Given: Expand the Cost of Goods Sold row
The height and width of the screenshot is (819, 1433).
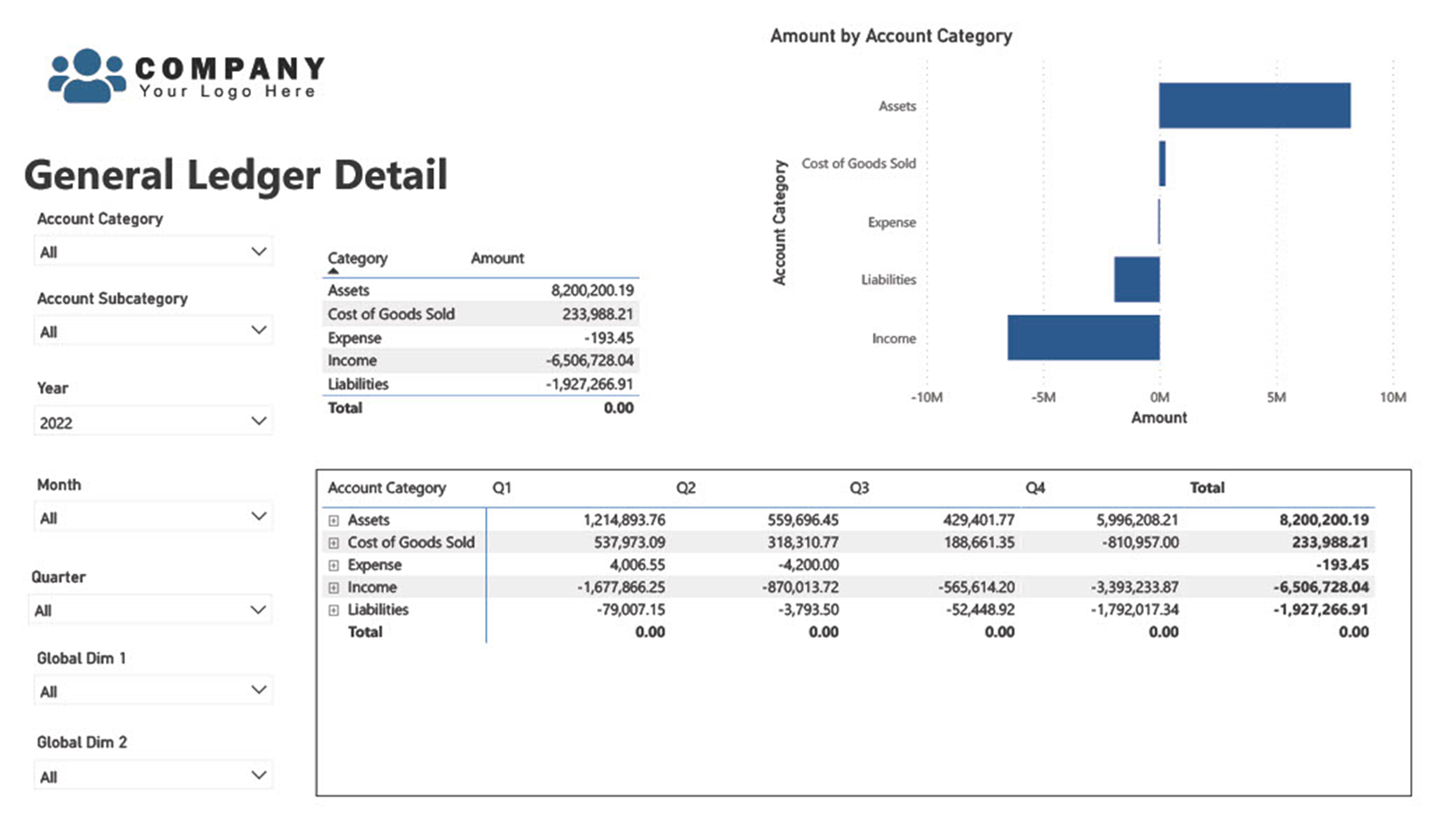Looking at the screenshot, I should (334, 543).
